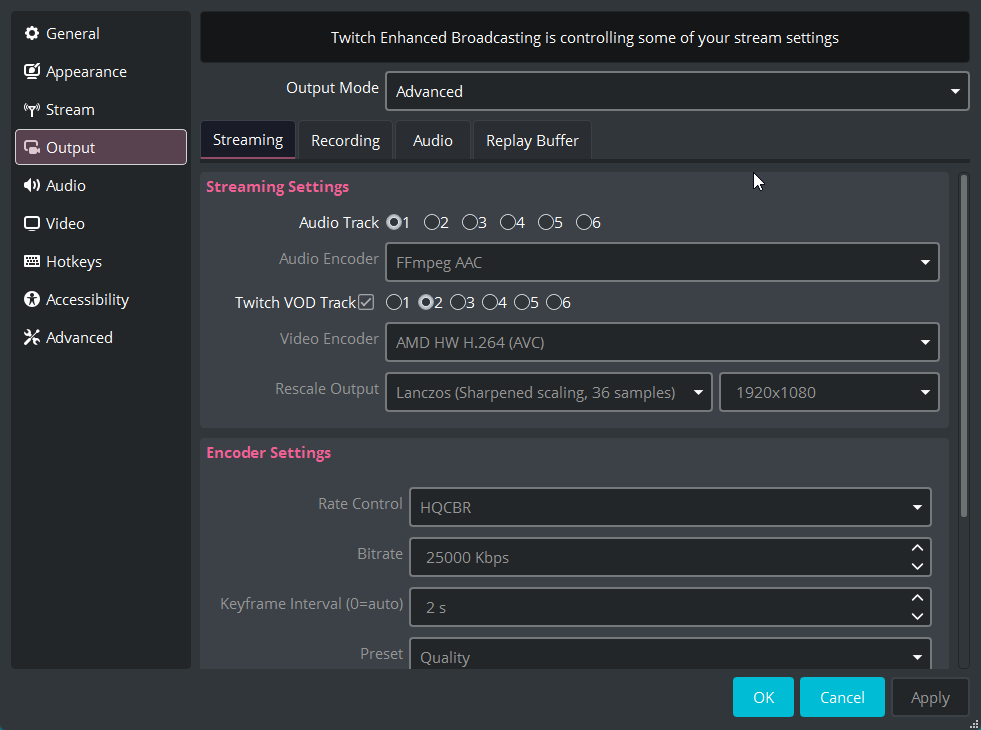Open the Stream settings label
981x730 pixels.
tap(70, 109)
